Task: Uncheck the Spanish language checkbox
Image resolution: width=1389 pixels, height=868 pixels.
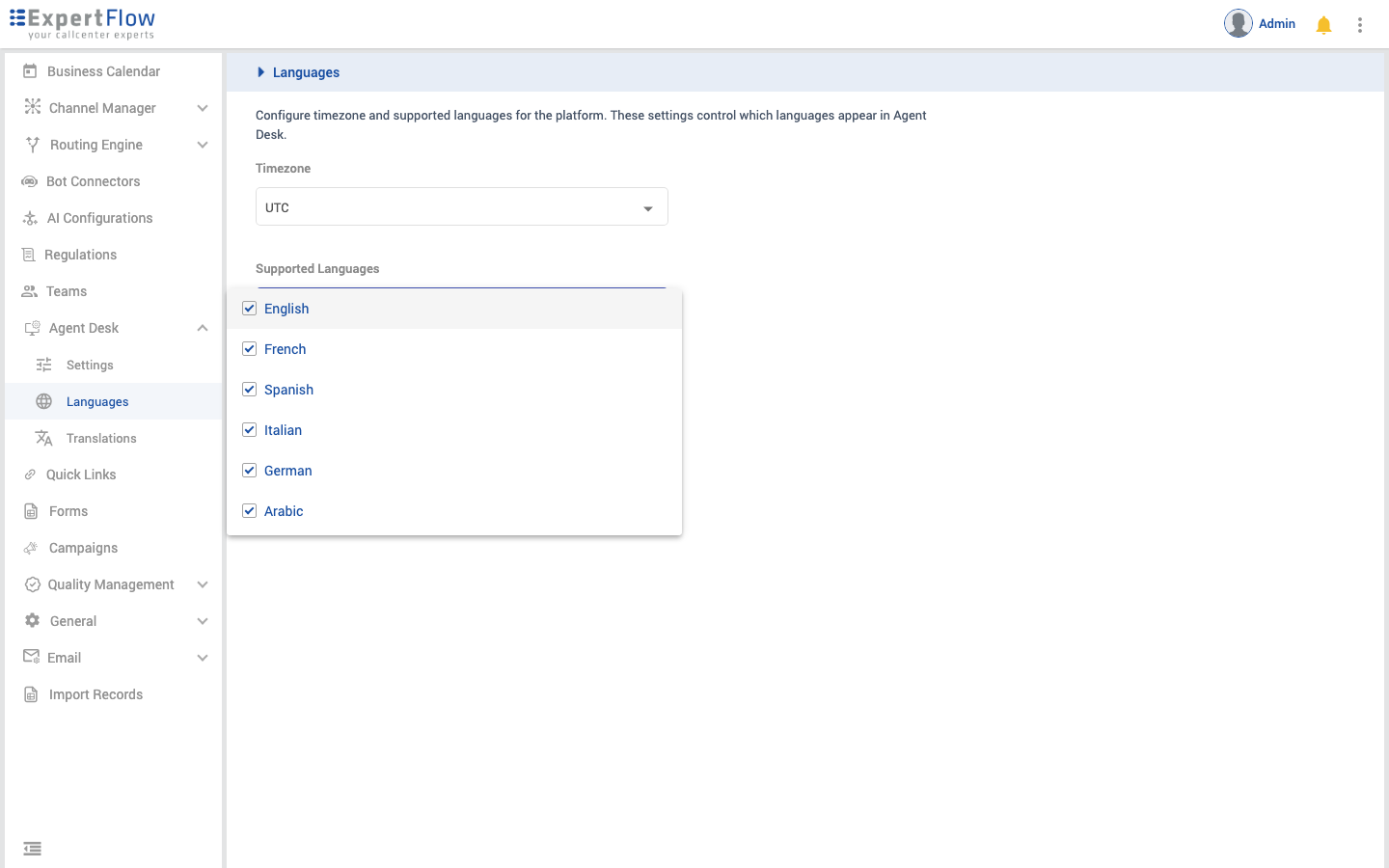Action: click(249, 390)
